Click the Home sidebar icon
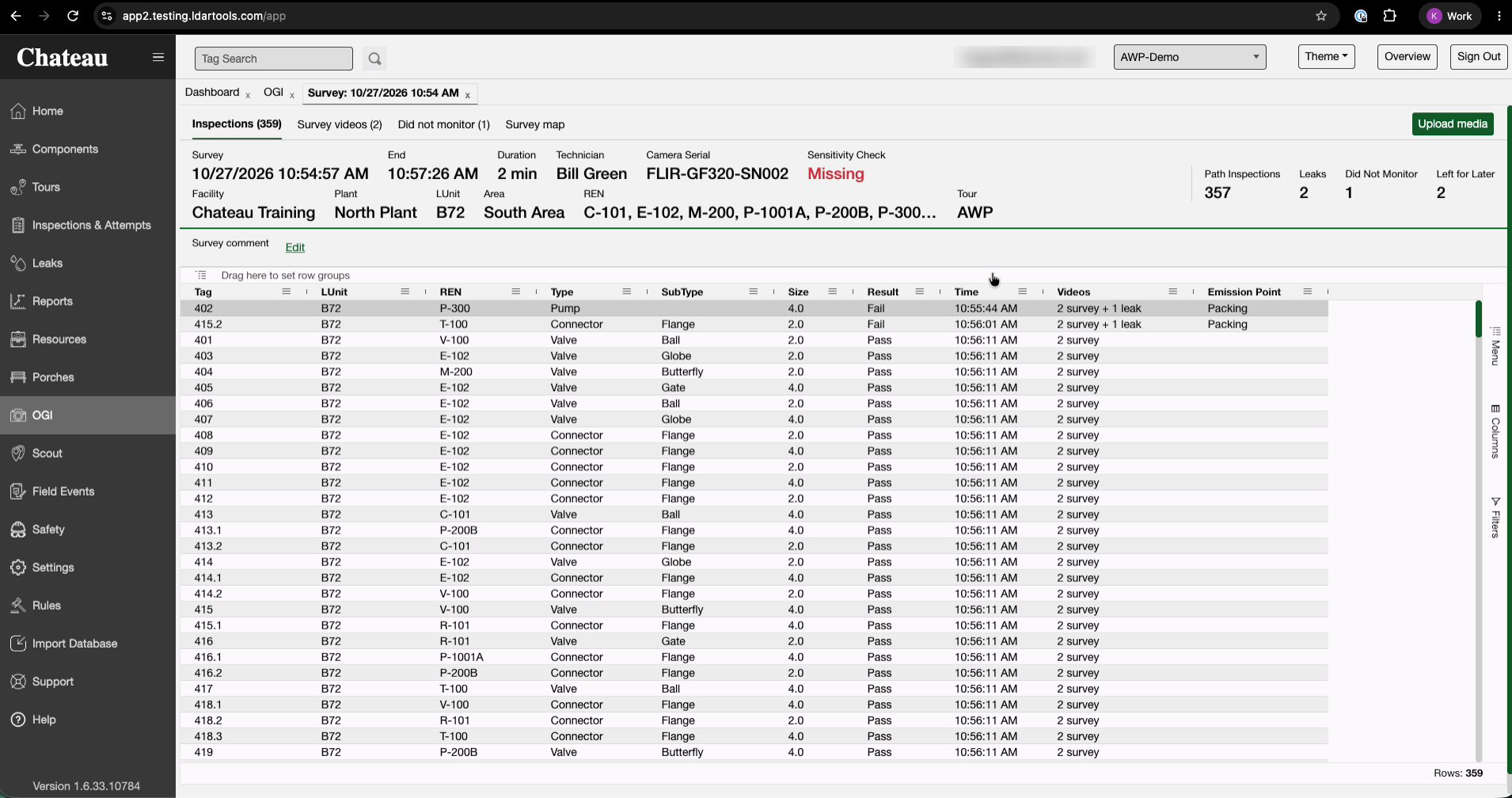Image resolution: width=1512 pixels, height=798 pixels. (x=18, y=112)
